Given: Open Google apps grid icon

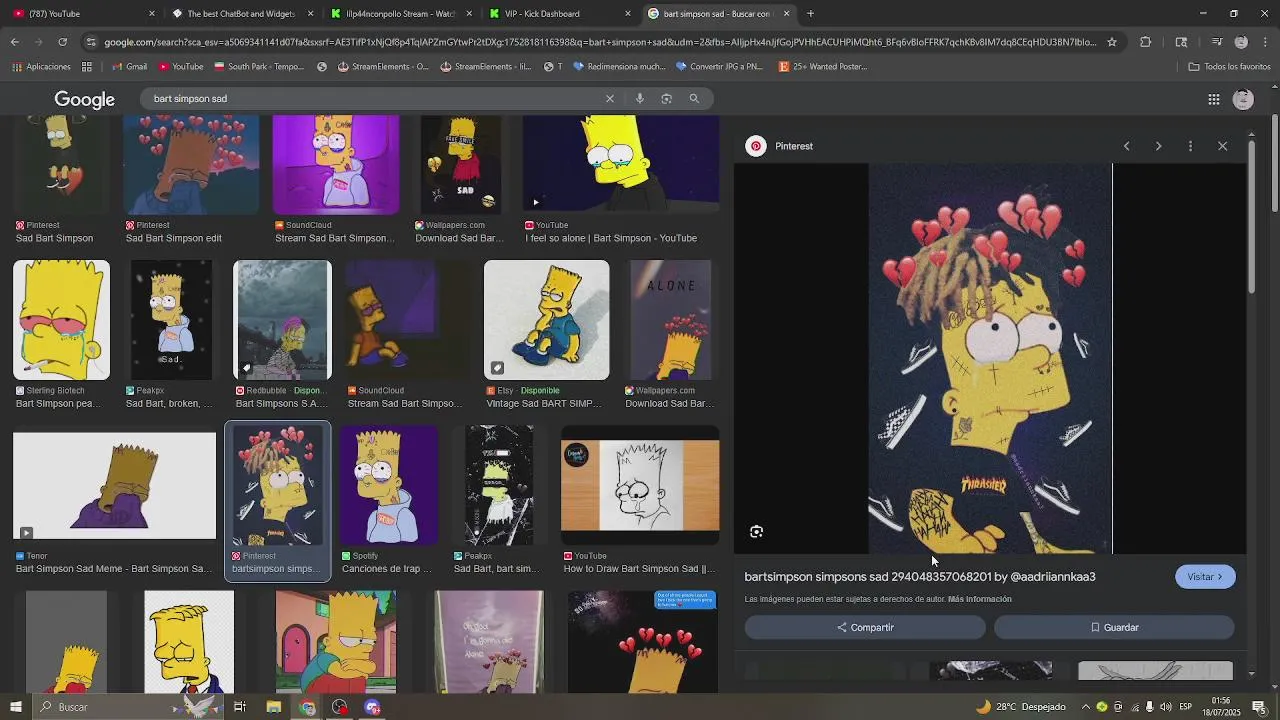Looking at the screenshot, I should 1213,99.
